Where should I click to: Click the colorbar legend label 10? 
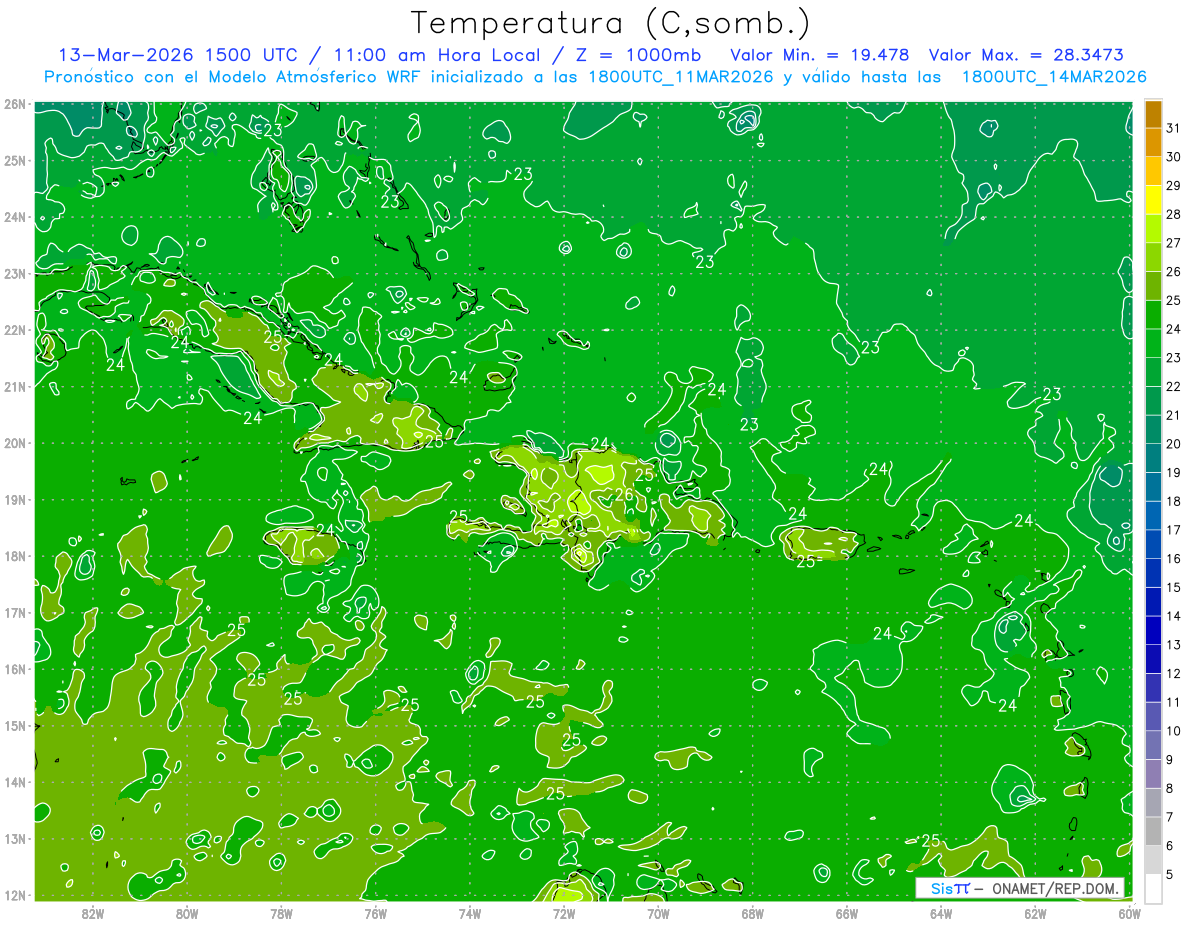click(1173, 730)
